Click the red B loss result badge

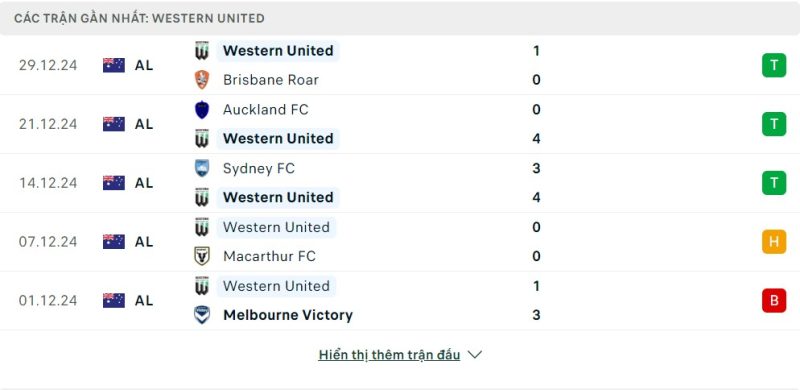pos(774,300)
